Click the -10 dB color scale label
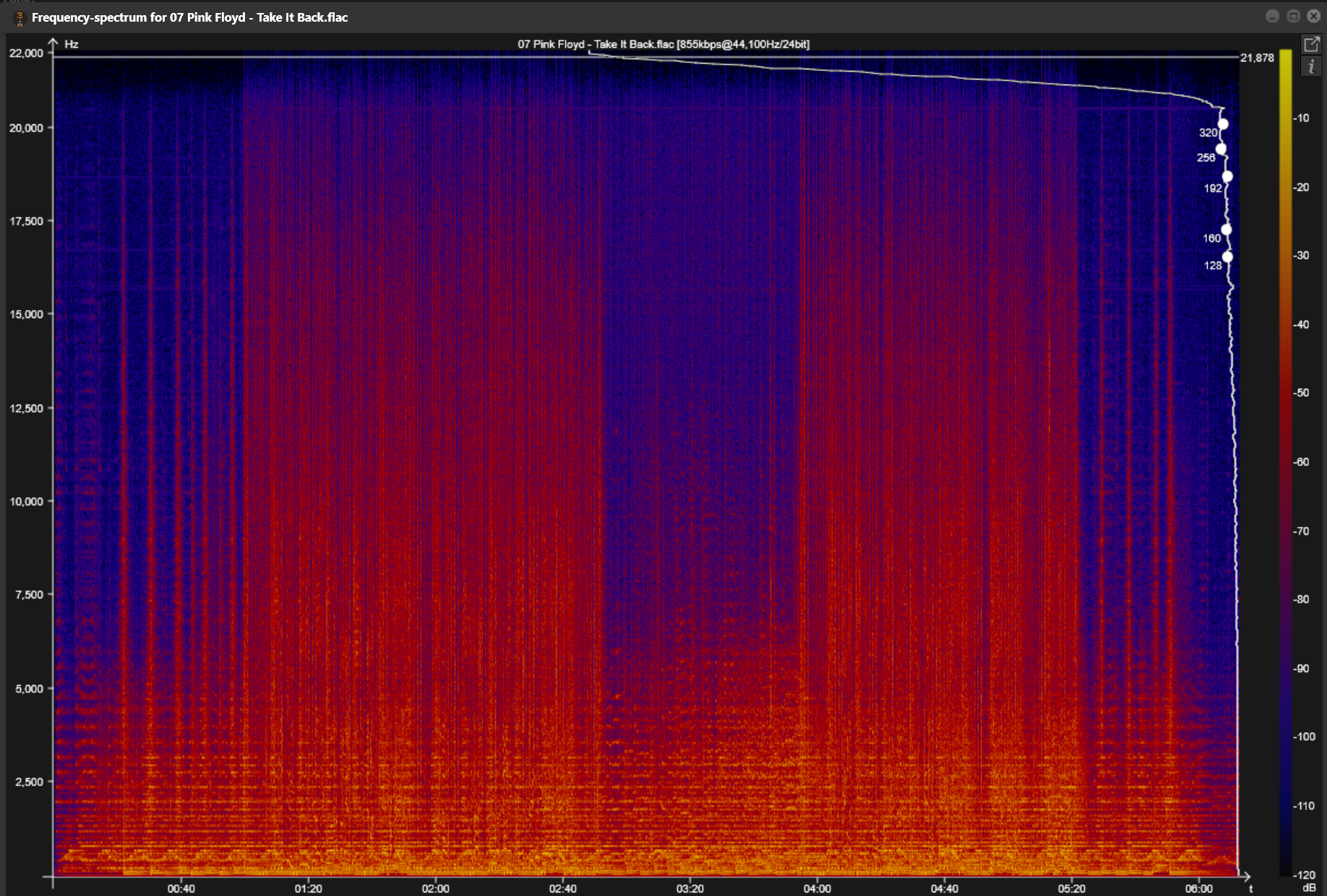 (1301, 118)
